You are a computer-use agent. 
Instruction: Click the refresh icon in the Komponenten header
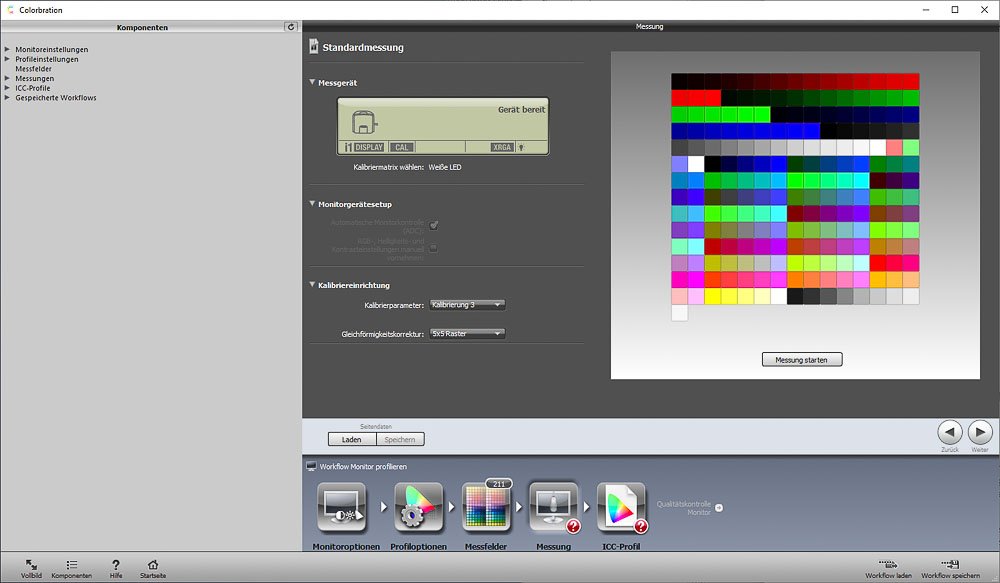pos(291,27)
